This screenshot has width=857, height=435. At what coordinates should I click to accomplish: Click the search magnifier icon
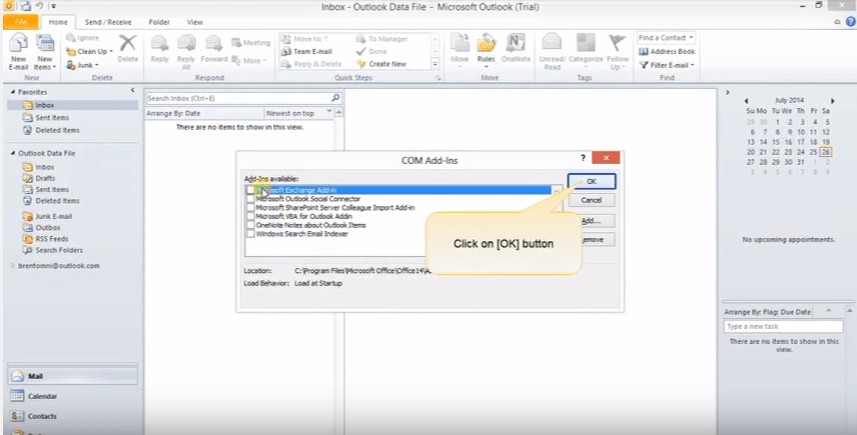[x=336, y=98]
